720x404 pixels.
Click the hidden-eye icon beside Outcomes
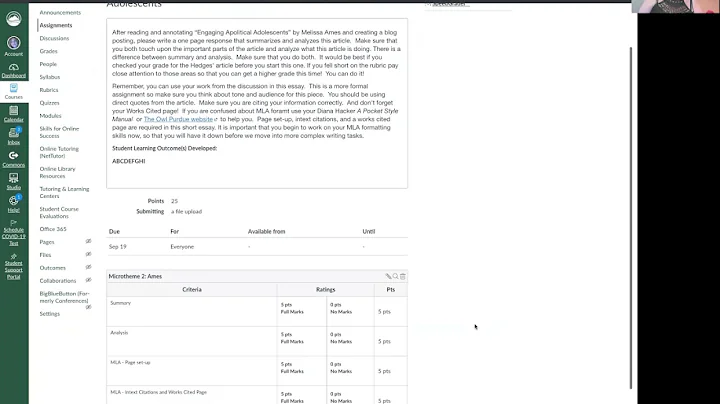pyautogui.click(x=89, y=267)
